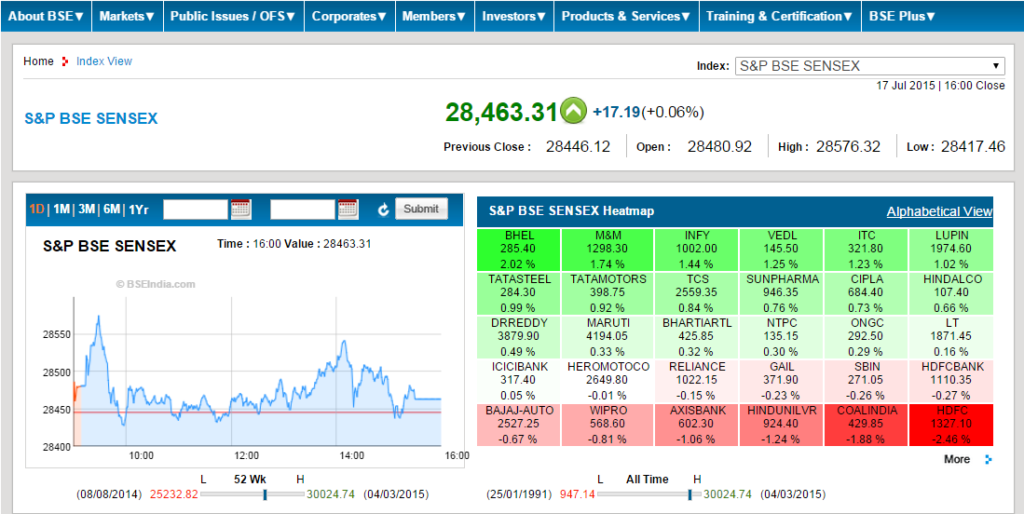
Task: Click the S&P BSE SENSEX title link
Action: [x=91, y=119]
